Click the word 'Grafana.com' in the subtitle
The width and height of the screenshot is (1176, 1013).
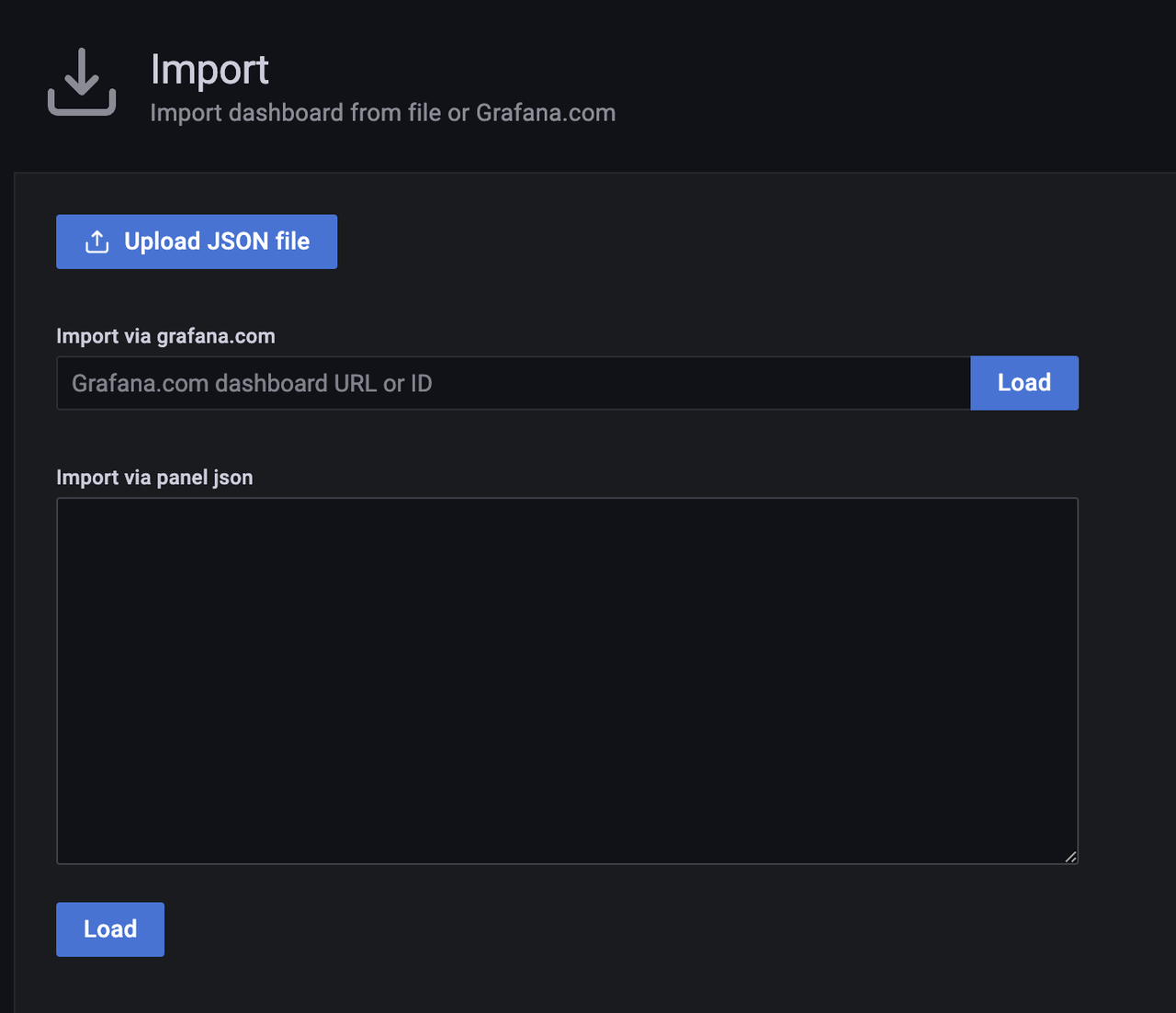[x=546, y=113]
